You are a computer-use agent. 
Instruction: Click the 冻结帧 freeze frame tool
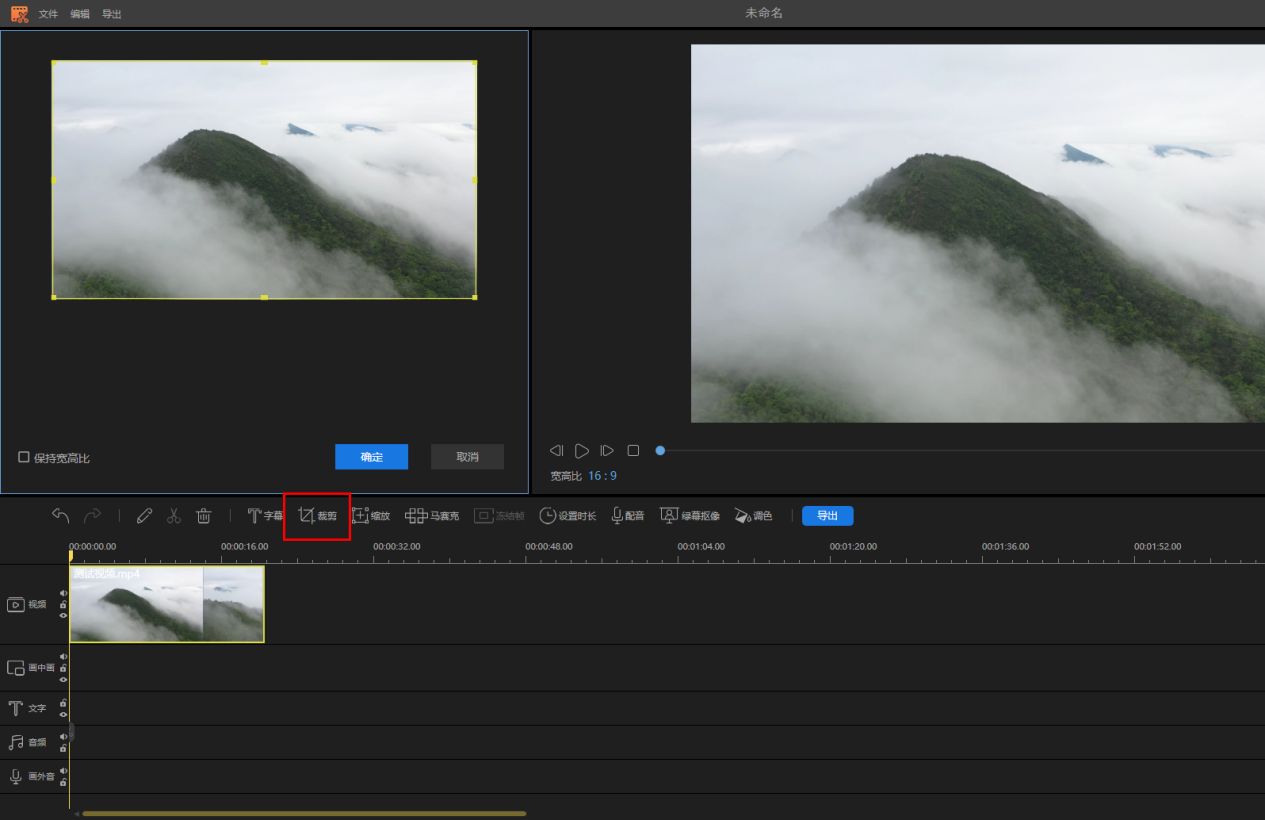click(x=499, y=516)
